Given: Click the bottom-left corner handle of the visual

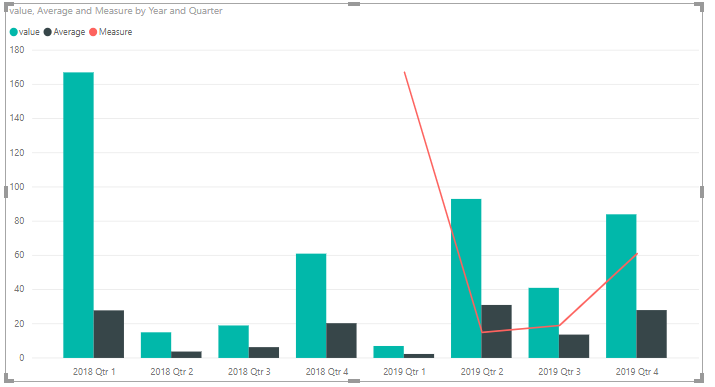Looking at the screenshot, I should (x=8, y=378).
